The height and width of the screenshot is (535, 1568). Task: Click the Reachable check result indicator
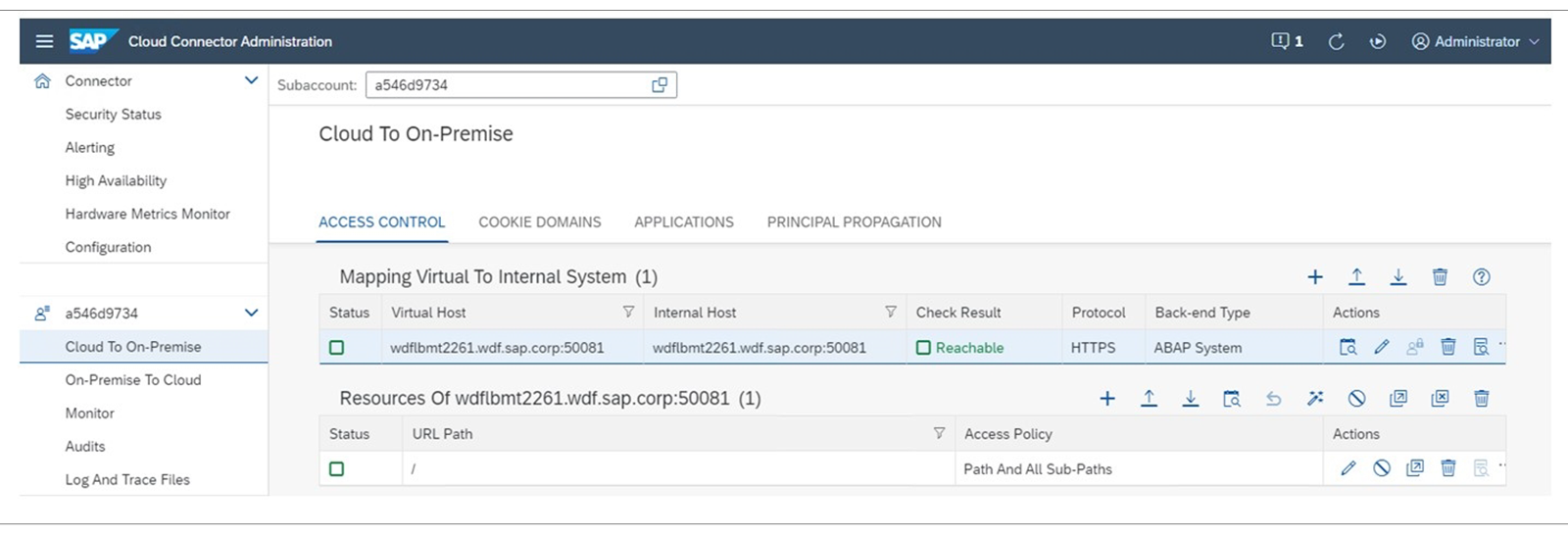pyautogui.click(x=960, y=348)
